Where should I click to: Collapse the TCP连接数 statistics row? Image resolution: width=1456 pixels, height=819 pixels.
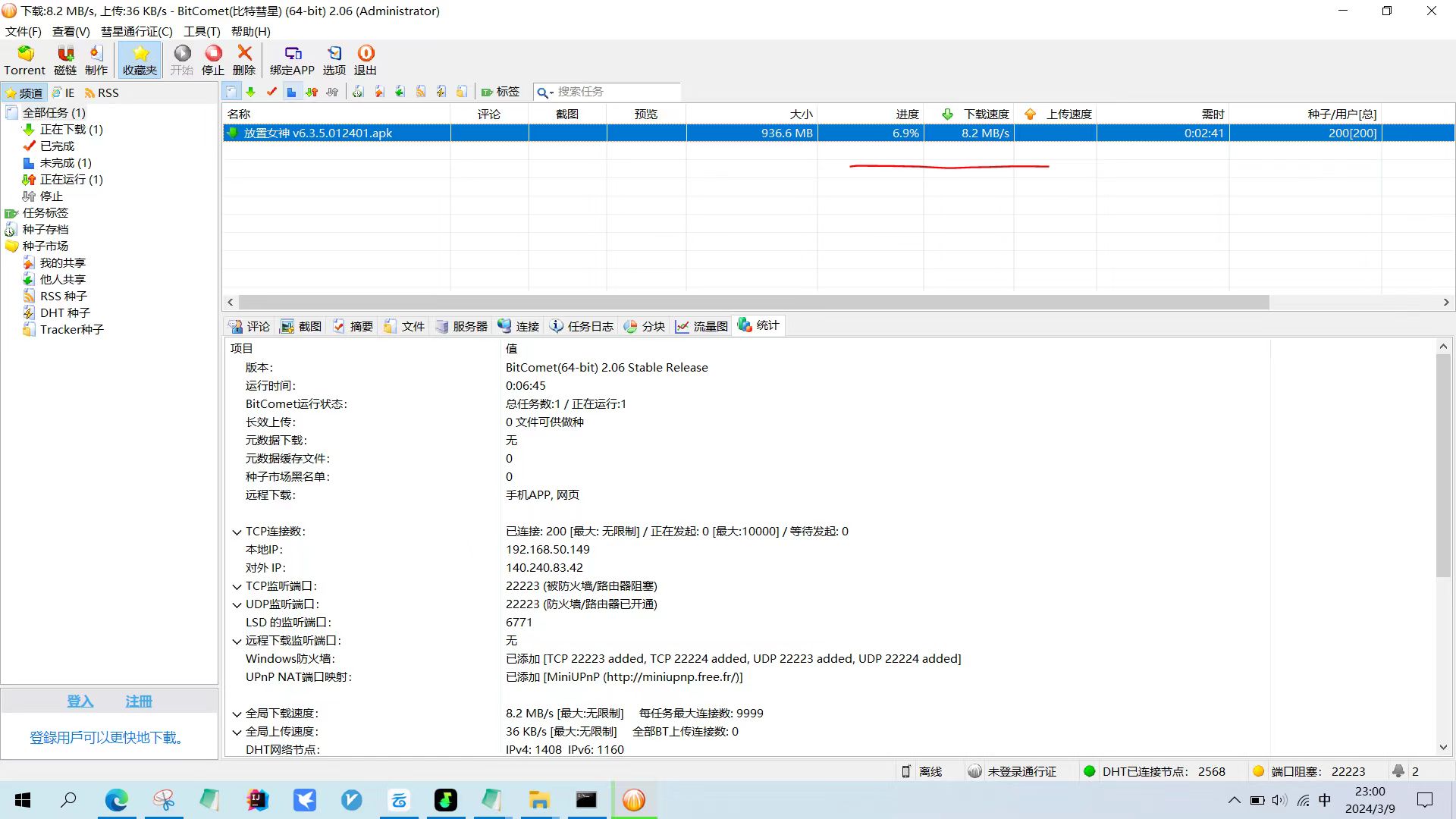237,532
